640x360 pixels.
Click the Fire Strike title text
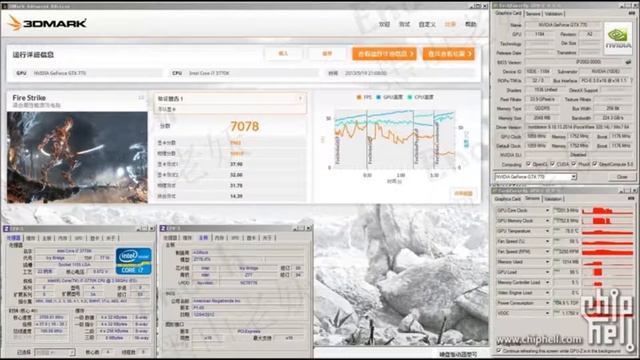[x=29, y=98]
